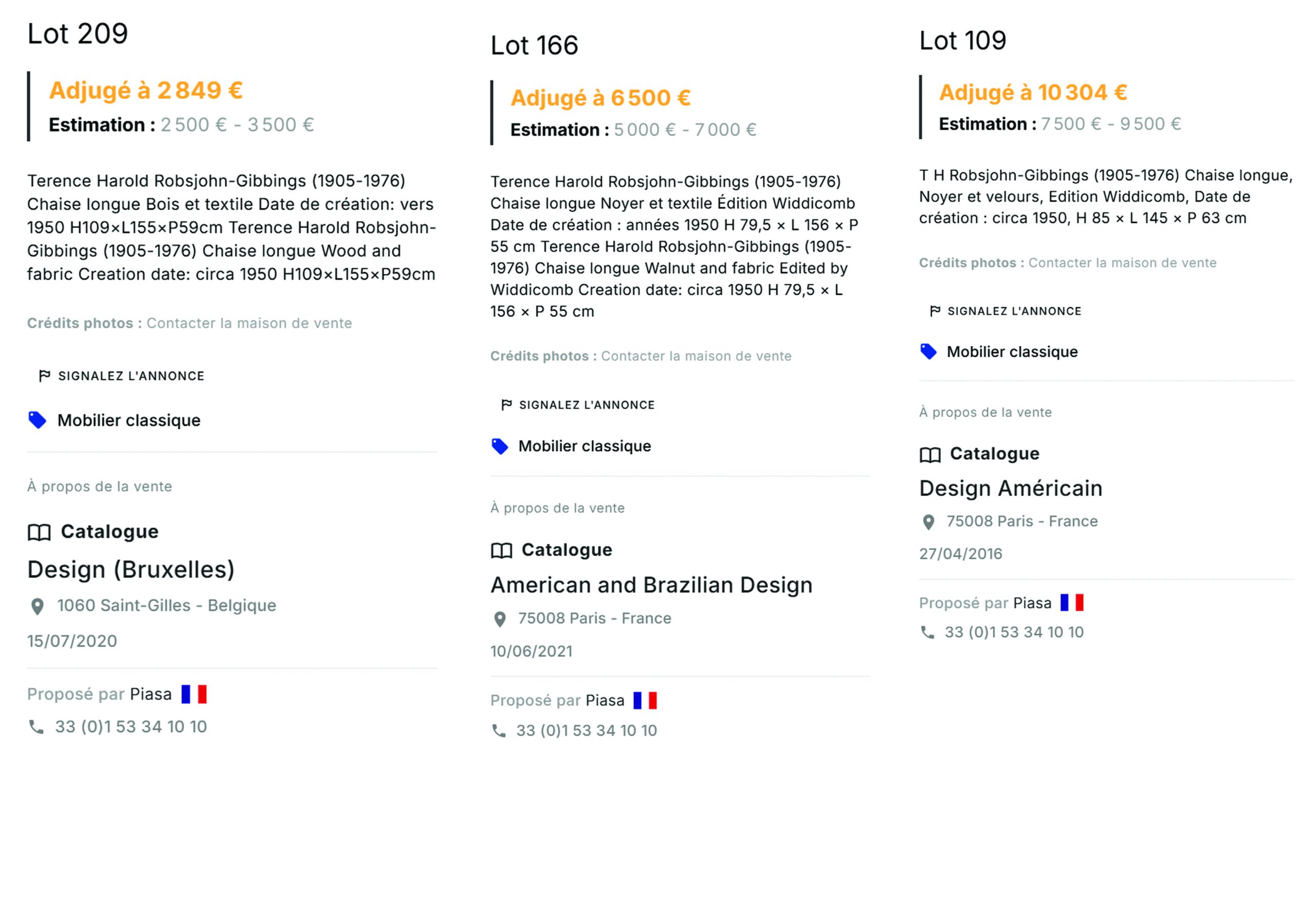Viewport: 1316px width, 897px height.
Task: Click the French flag next to Piasa in Lot 109
Action: 1072,602
